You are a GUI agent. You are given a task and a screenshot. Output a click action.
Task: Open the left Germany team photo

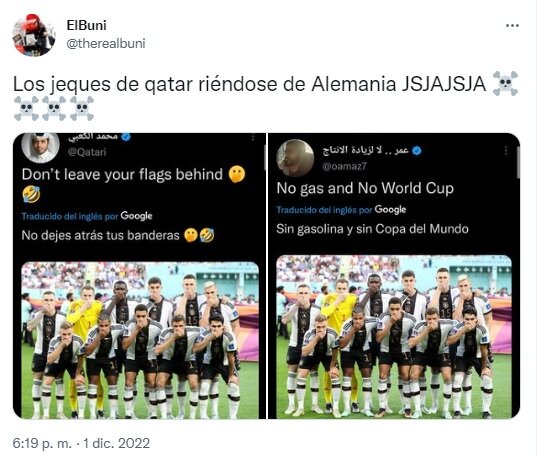140,340
